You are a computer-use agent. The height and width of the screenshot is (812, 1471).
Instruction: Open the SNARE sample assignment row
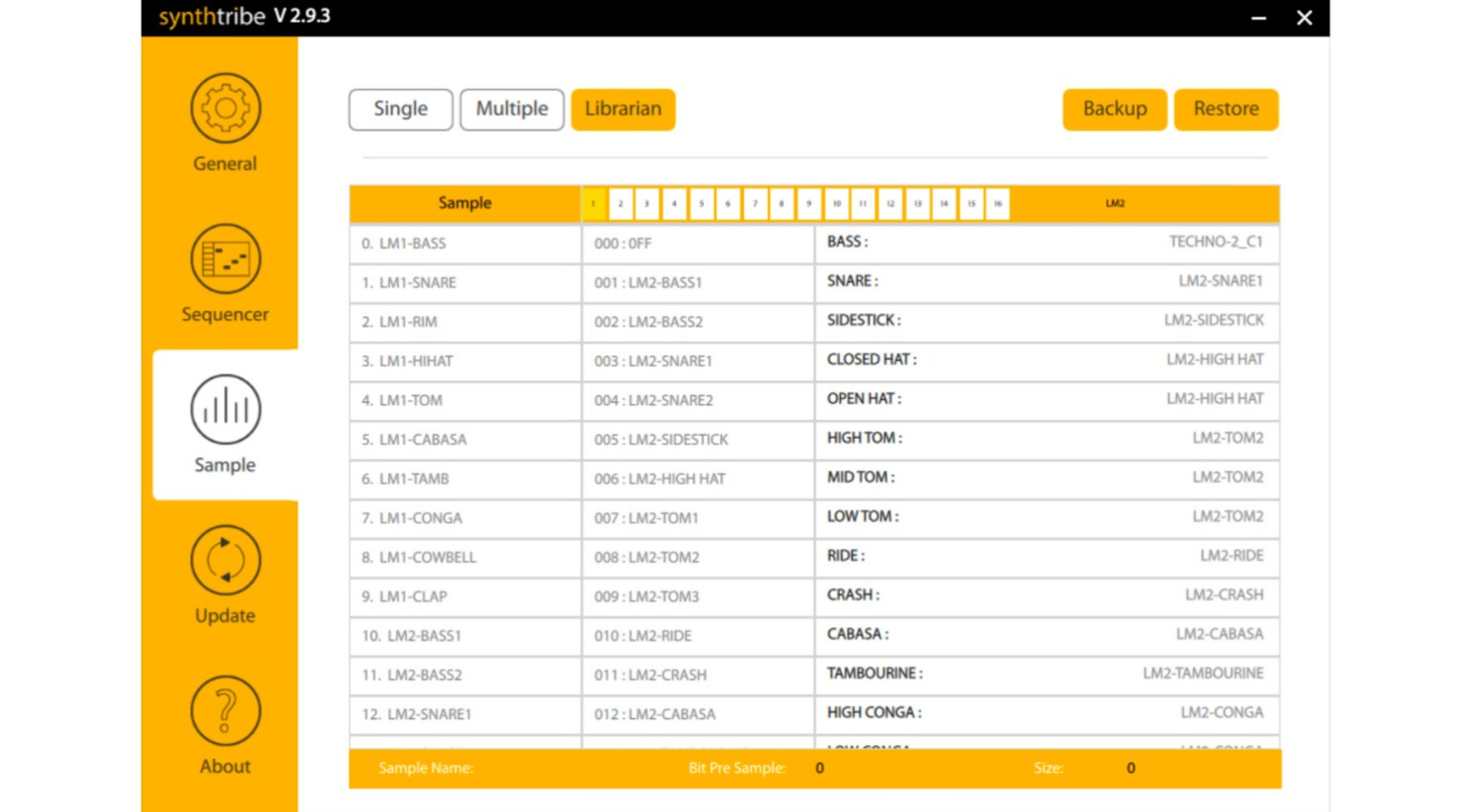(x=1046, y=282)
